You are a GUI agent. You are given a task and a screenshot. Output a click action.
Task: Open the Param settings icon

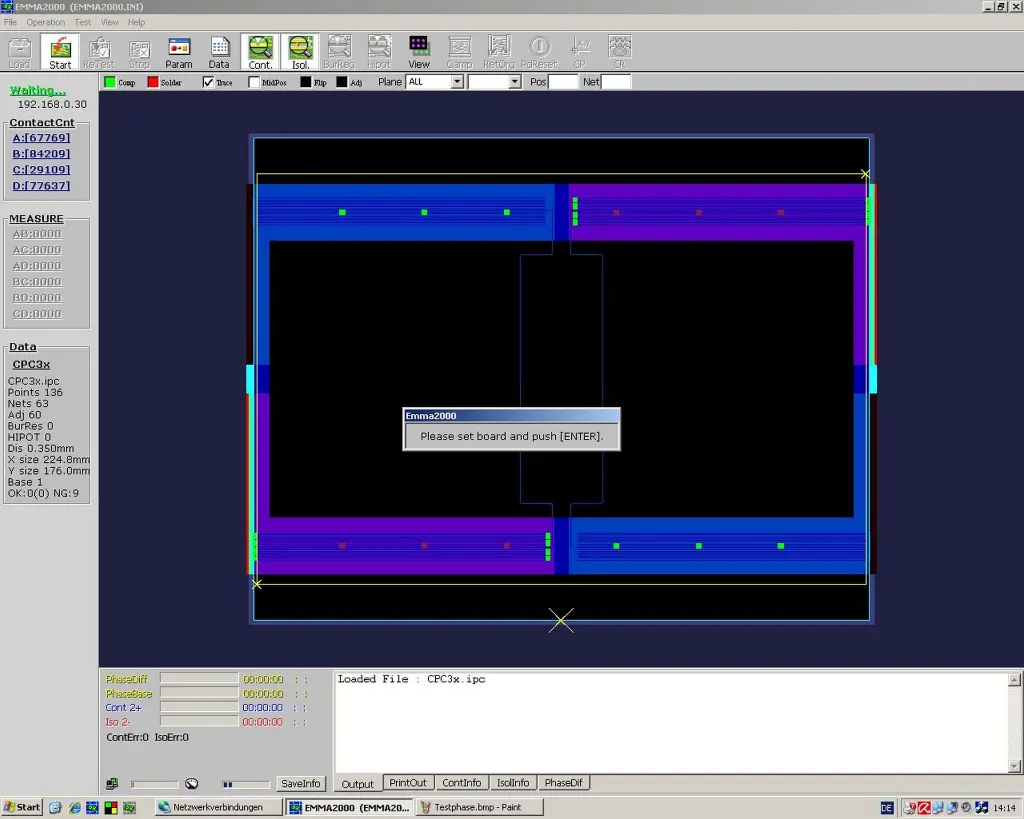point(179,51)
